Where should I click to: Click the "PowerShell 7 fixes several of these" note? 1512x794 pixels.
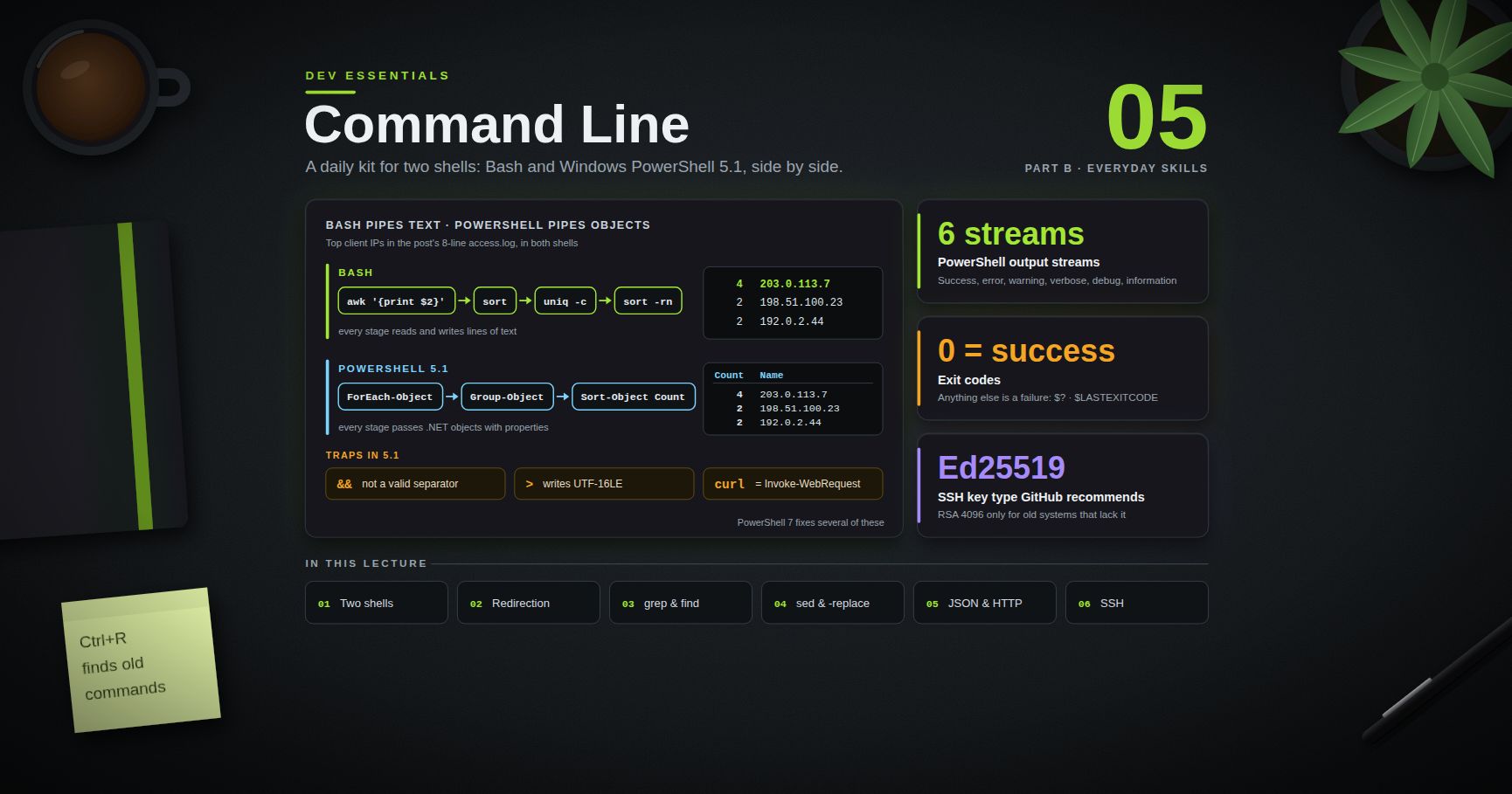(x=810, y=522)
